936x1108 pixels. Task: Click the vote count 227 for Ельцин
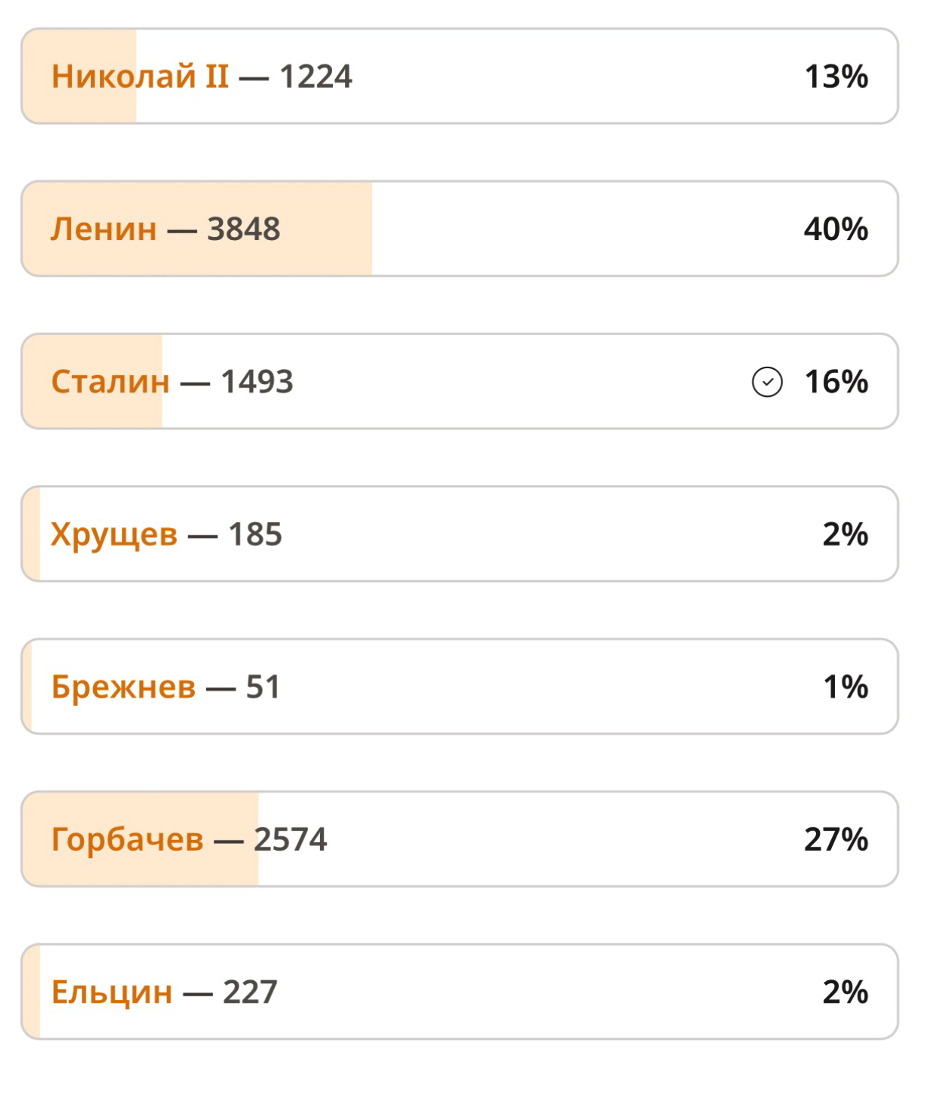coord(250,992)
